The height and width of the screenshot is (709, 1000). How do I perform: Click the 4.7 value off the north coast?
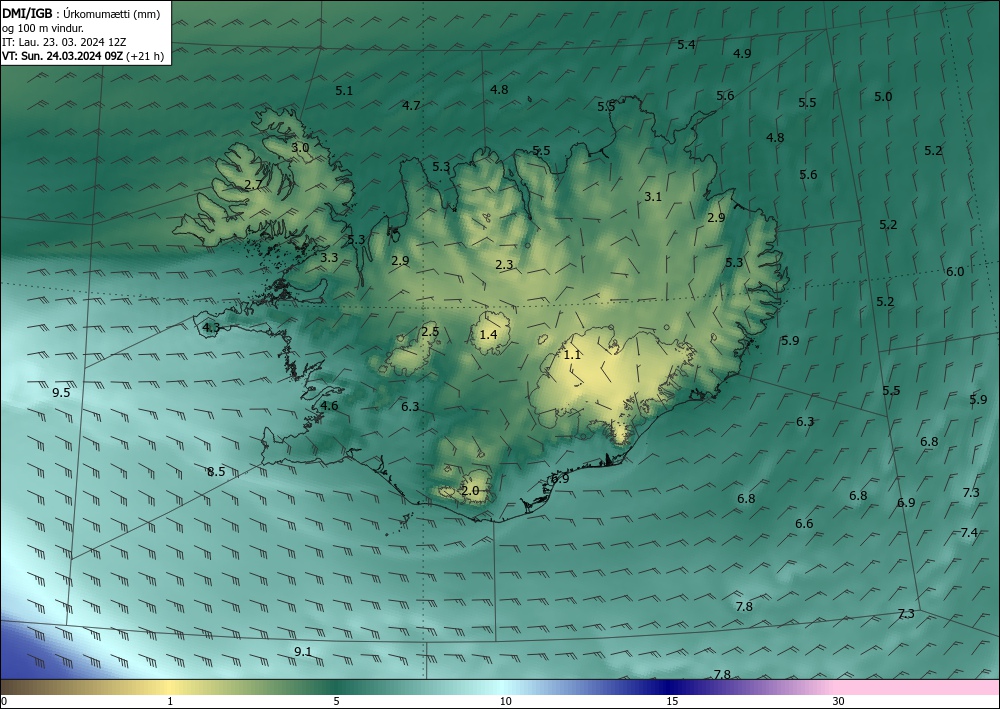click(411, 106)
